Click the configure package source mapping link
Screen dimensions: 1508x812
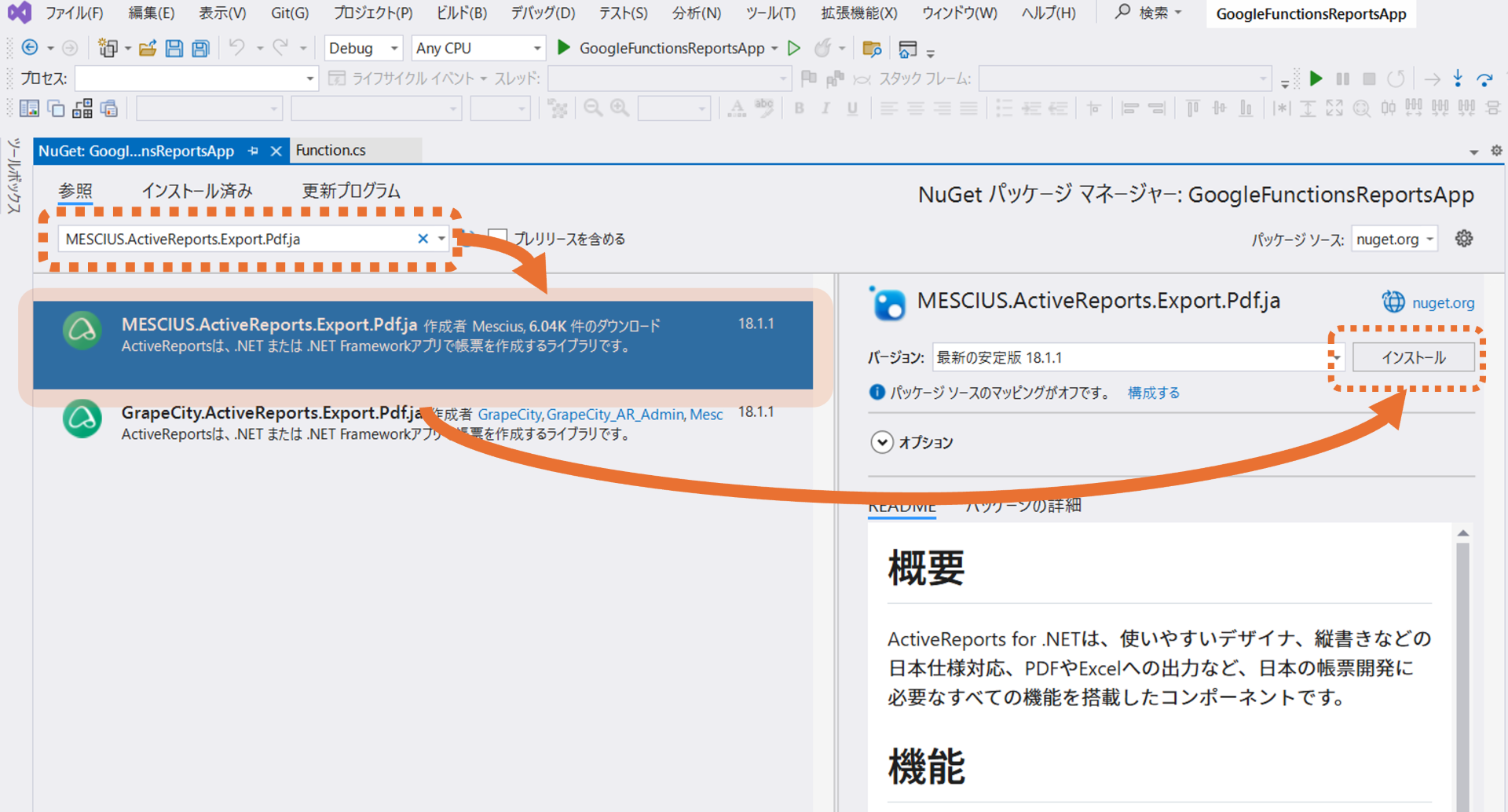point(1154,393)
